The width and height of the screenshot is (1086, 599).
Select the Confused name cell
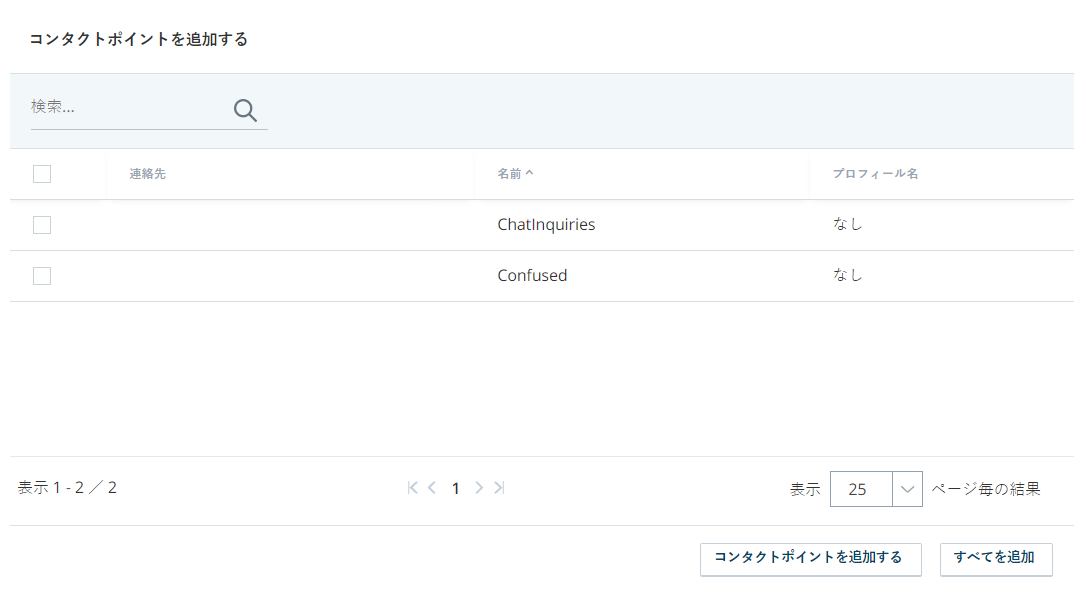click(532, 275)
